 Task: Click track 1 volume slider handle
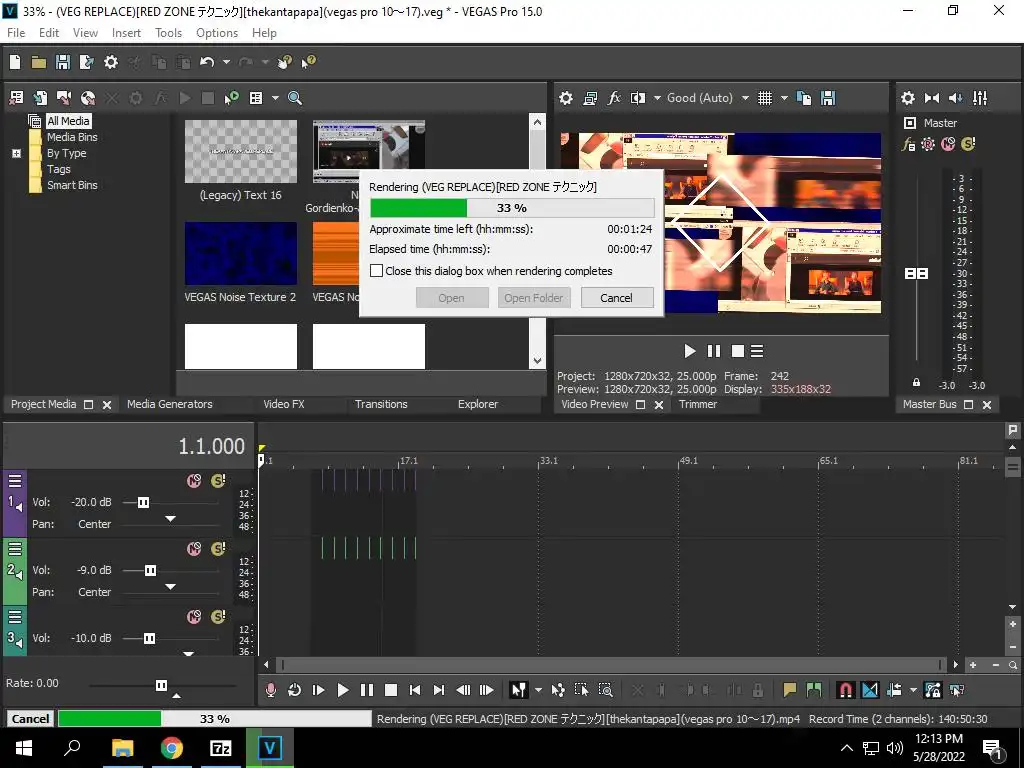(x=143, y=502)
